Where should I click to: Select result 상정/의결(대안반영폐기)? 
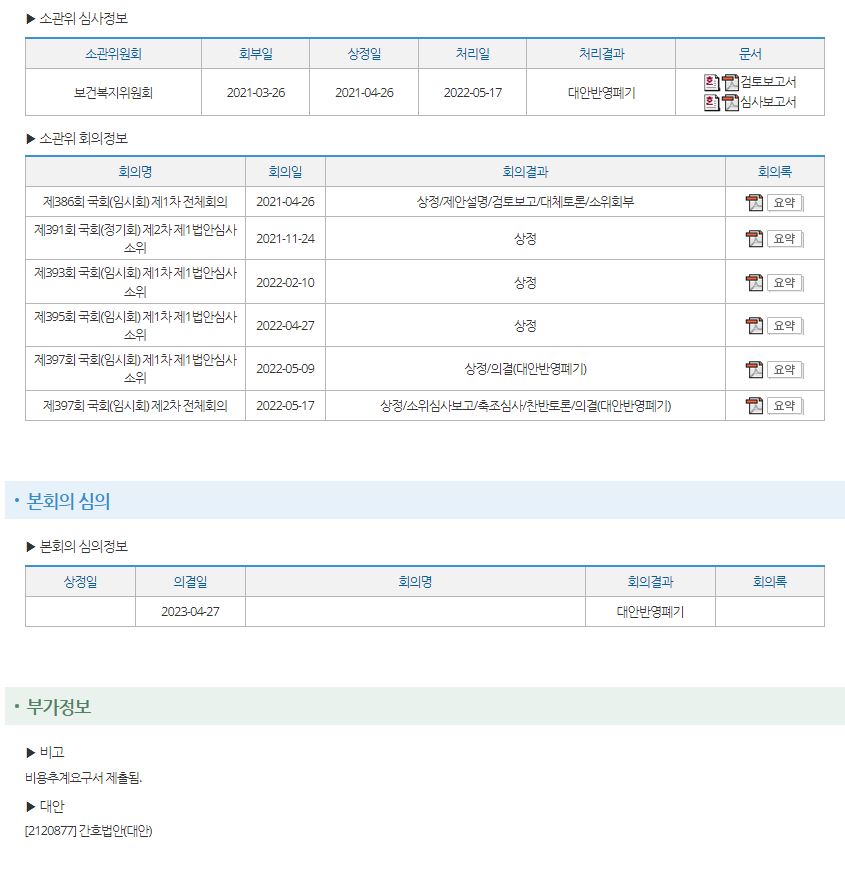click(525, 368)
